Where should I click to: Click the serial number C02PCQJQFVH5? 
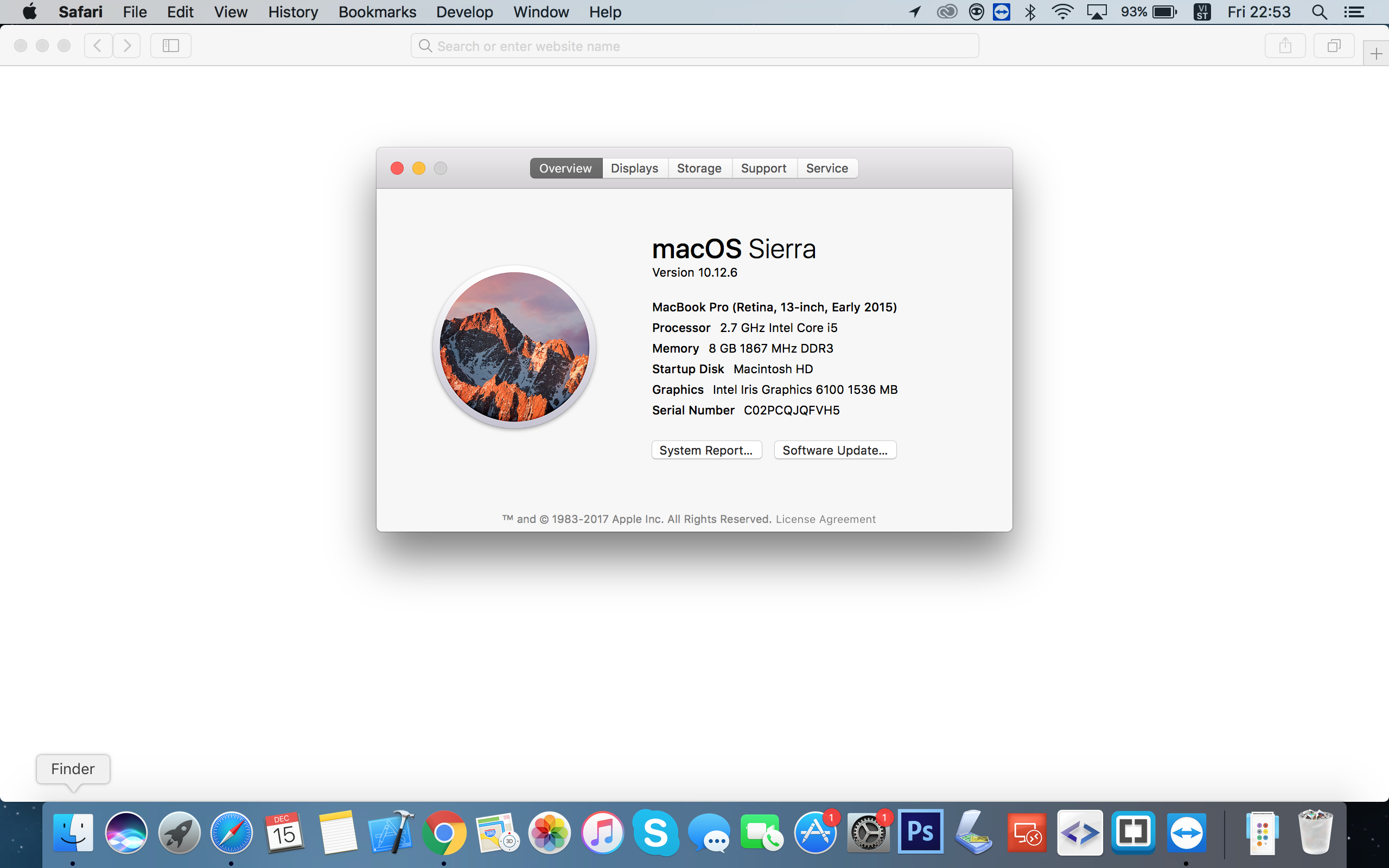point(792,411)
